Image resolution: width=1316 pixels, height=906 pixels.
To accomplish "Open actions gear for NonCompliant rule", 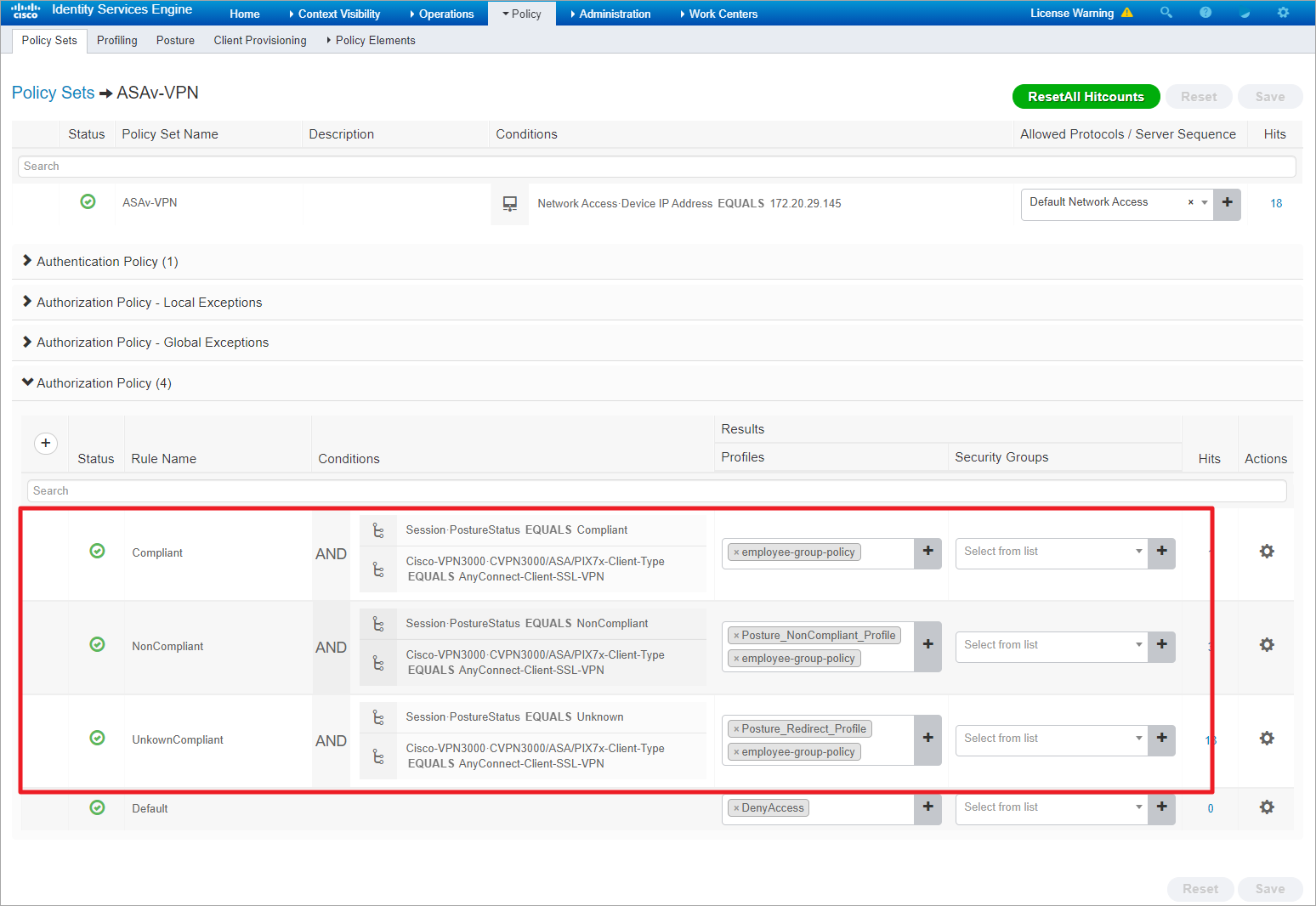I will click(1267, 645).
